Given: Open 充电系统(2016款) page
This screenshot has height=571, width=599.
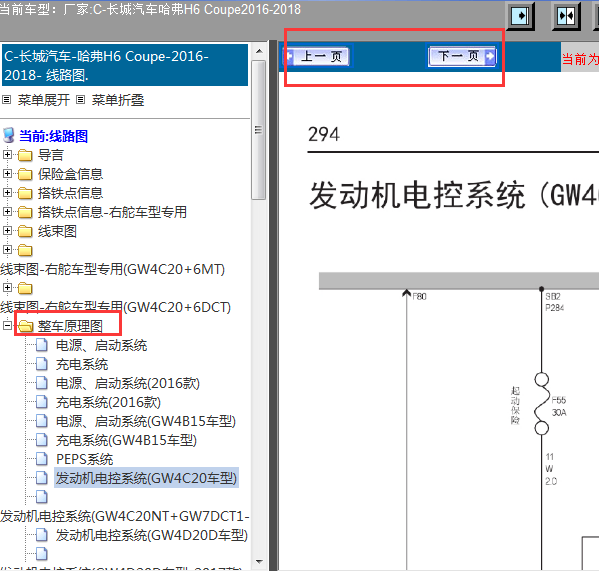Looking at the screenshot, I should [108, 402].
